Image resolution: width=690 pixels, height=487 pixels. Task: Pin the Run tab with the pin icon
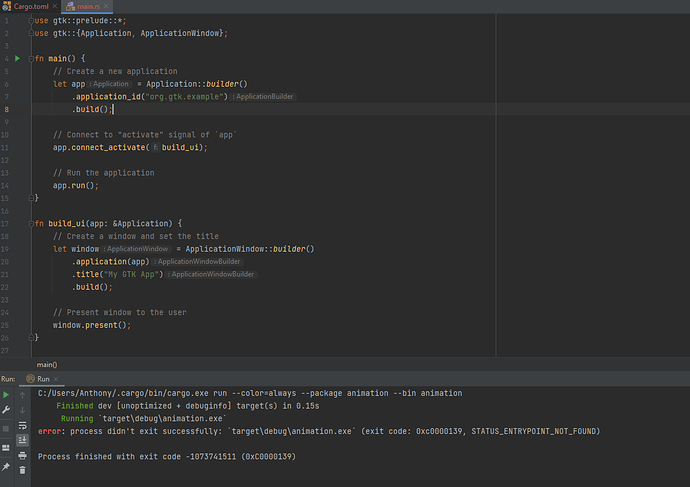[x=7, y=467]
